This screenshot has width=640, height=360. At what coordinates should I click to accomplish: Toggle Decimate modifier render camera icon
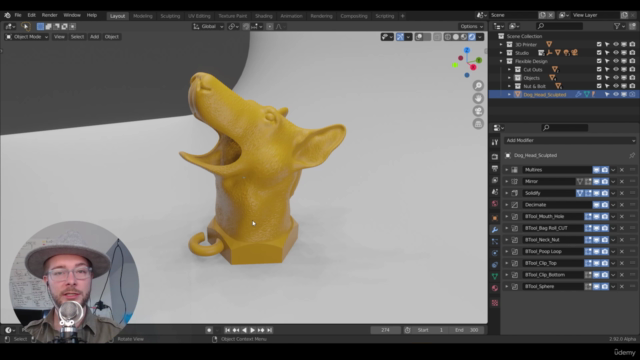(x=604, y=205)
